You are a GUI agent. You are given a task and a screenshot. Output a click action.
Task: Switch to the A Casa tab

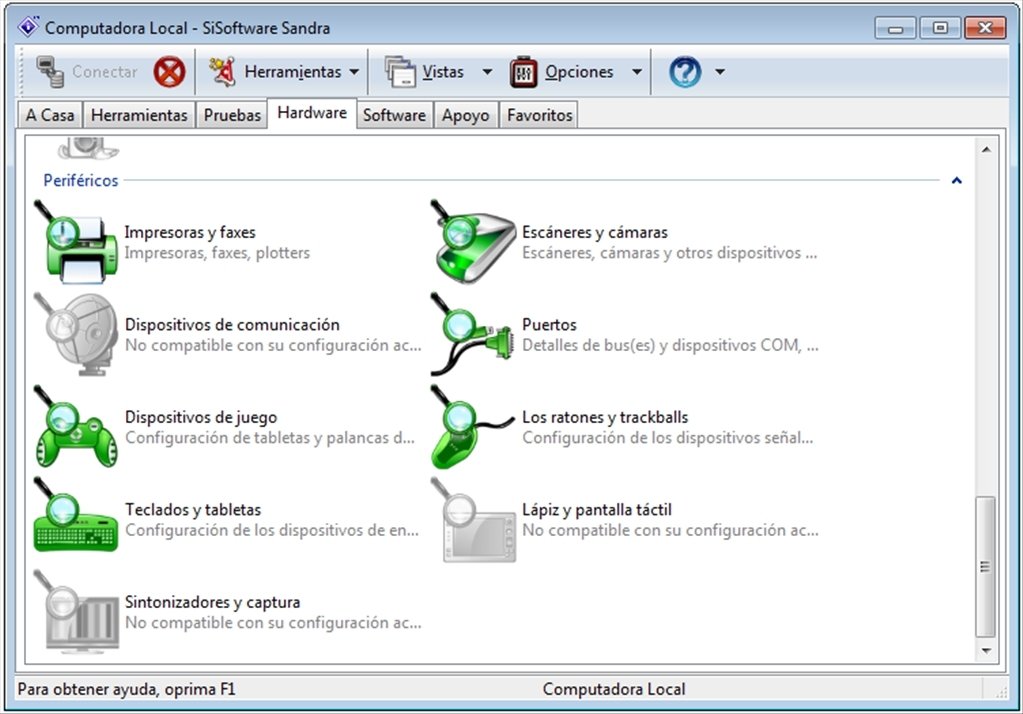50,115
